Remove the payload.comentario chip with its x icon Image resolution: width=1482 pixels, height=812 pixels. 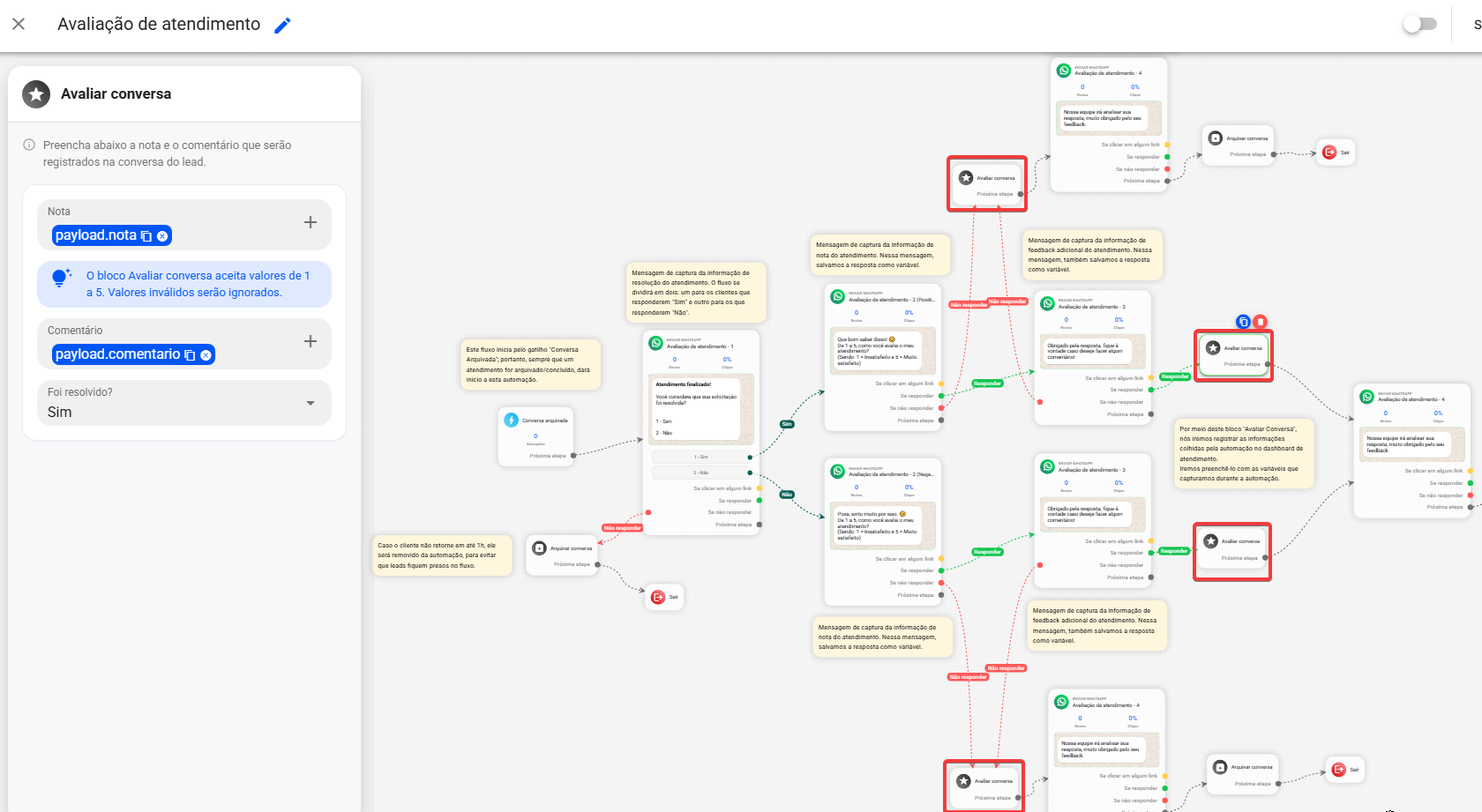[x=206, y=355]
